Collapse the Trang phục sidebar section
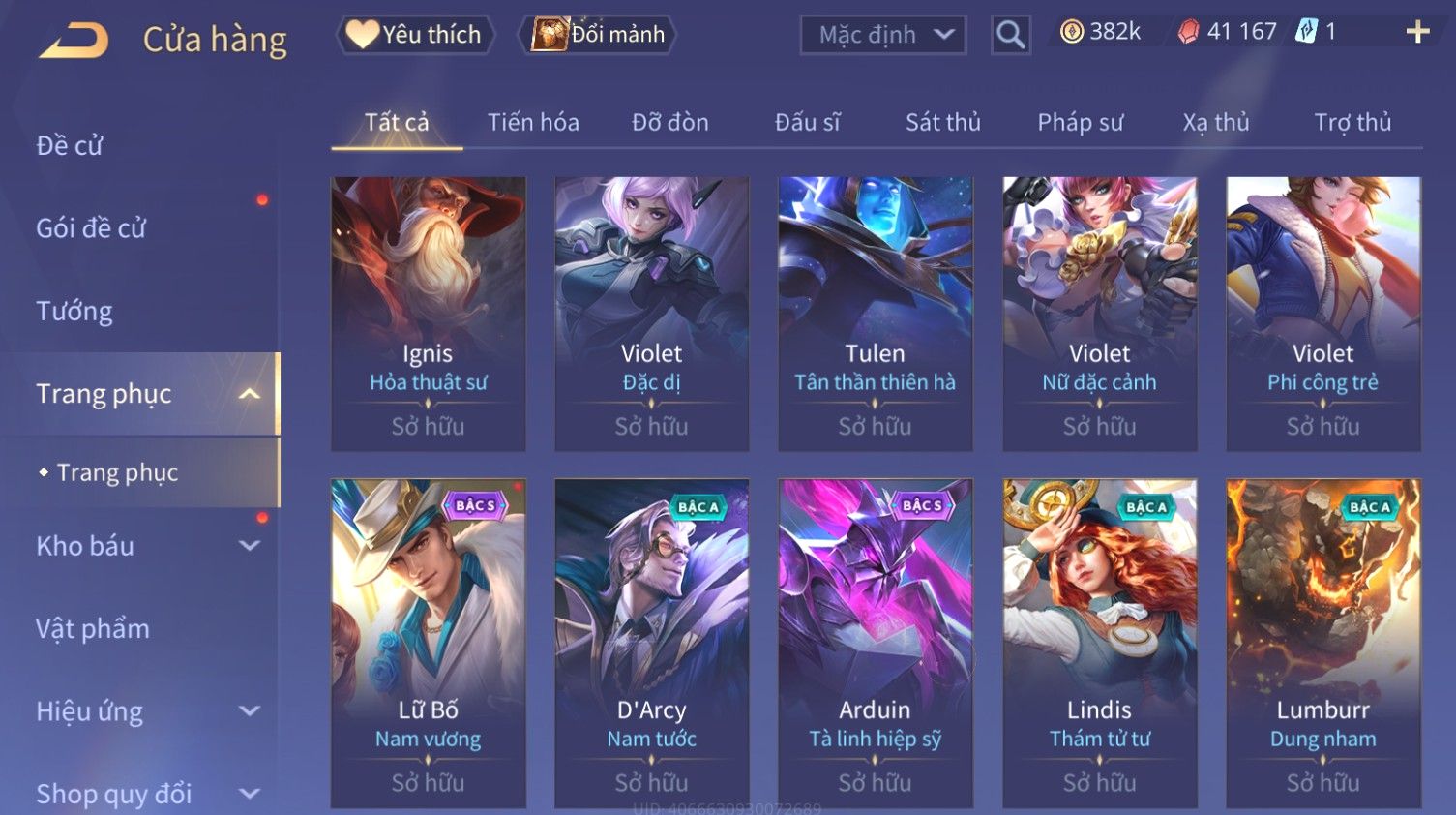This screenshot has width=1456, height=815. click(x=250, y=394)
